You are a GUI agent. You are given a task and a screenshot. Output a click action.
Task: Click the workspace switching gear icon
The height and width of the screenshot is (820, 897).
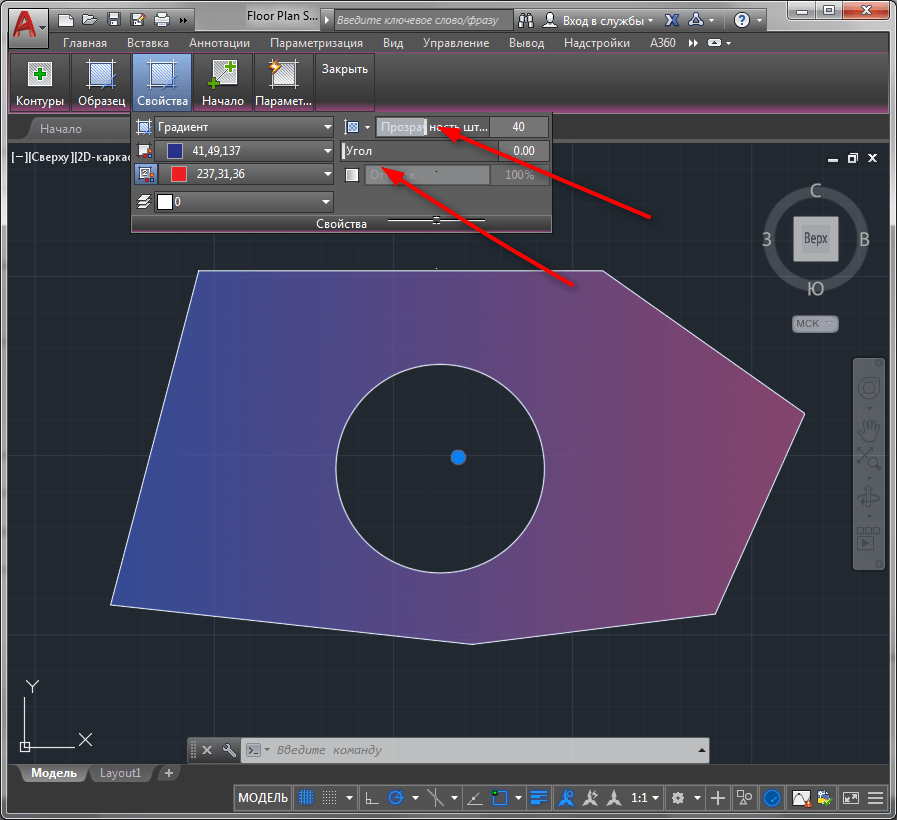[x=678, y=798]
